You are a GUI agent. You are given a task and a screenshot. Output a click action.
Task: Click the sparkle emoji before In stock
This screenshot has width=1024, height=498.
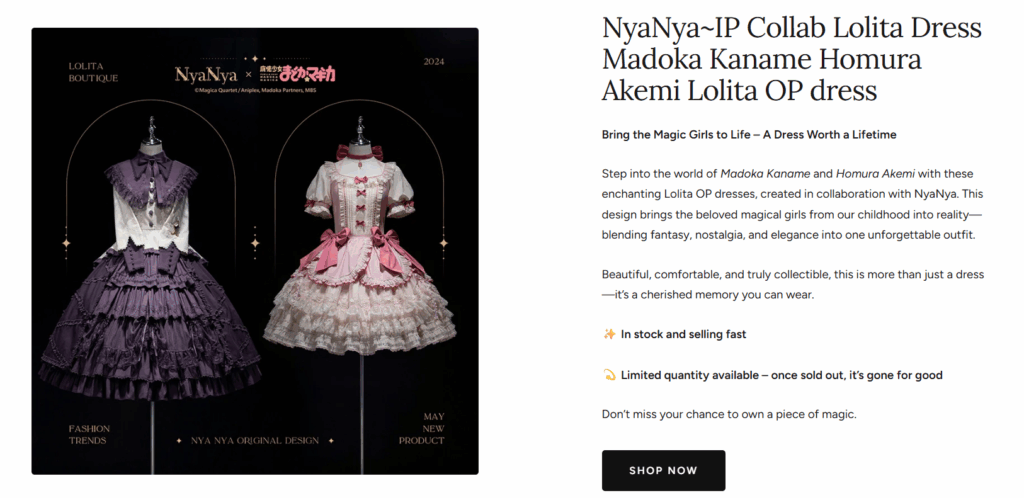tap(609, 334)
